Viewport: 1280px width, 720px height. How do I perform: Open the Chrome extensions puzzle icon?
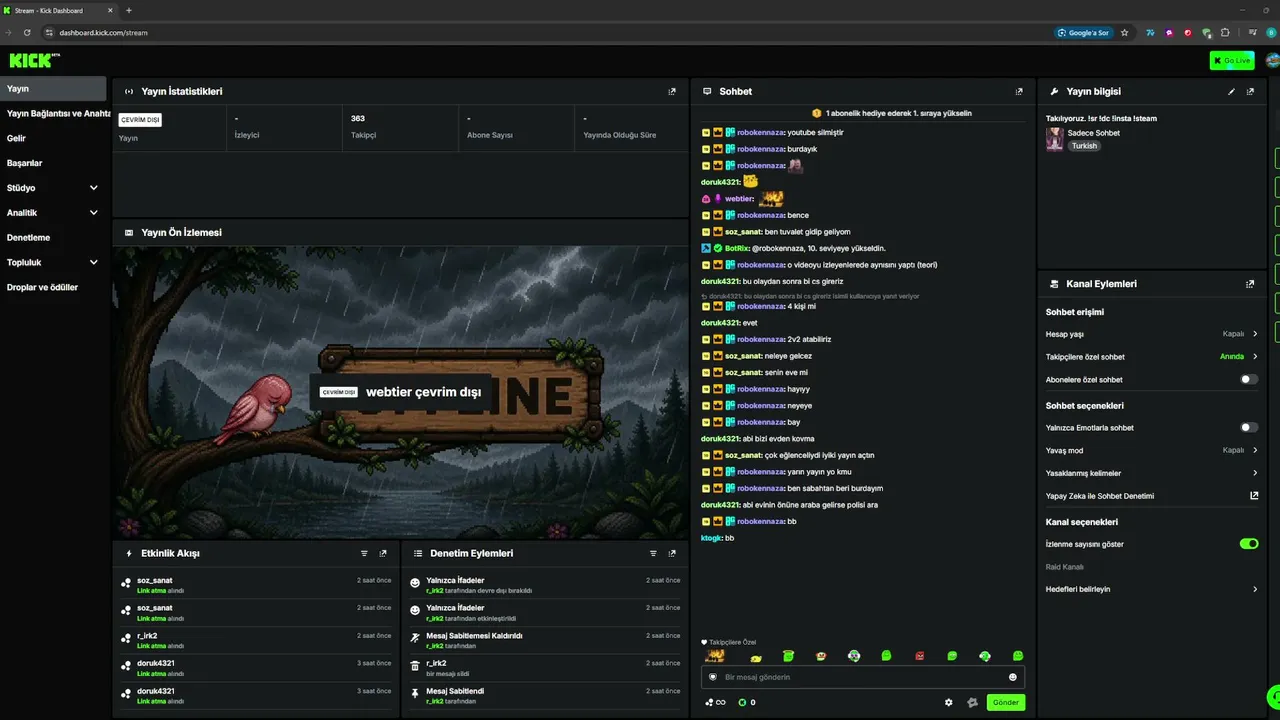[x=1225, y=32]
